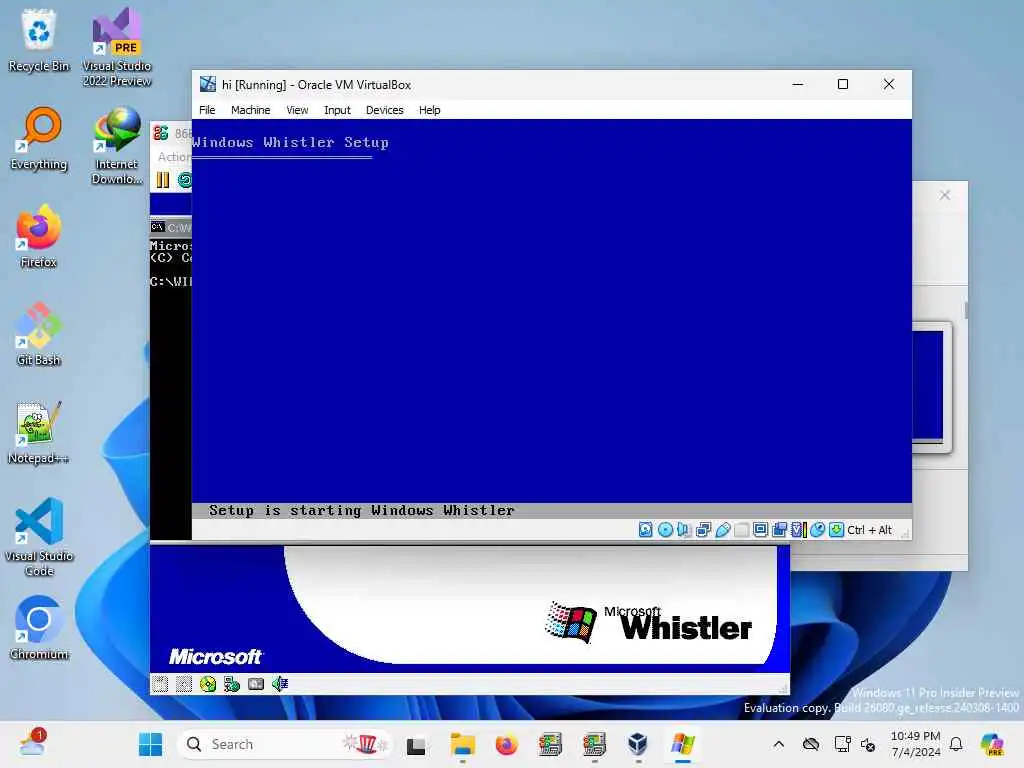Open the Visual Studio Code desktop shortcut
The width and height of the screenshot is (1024, 768).
39,537
